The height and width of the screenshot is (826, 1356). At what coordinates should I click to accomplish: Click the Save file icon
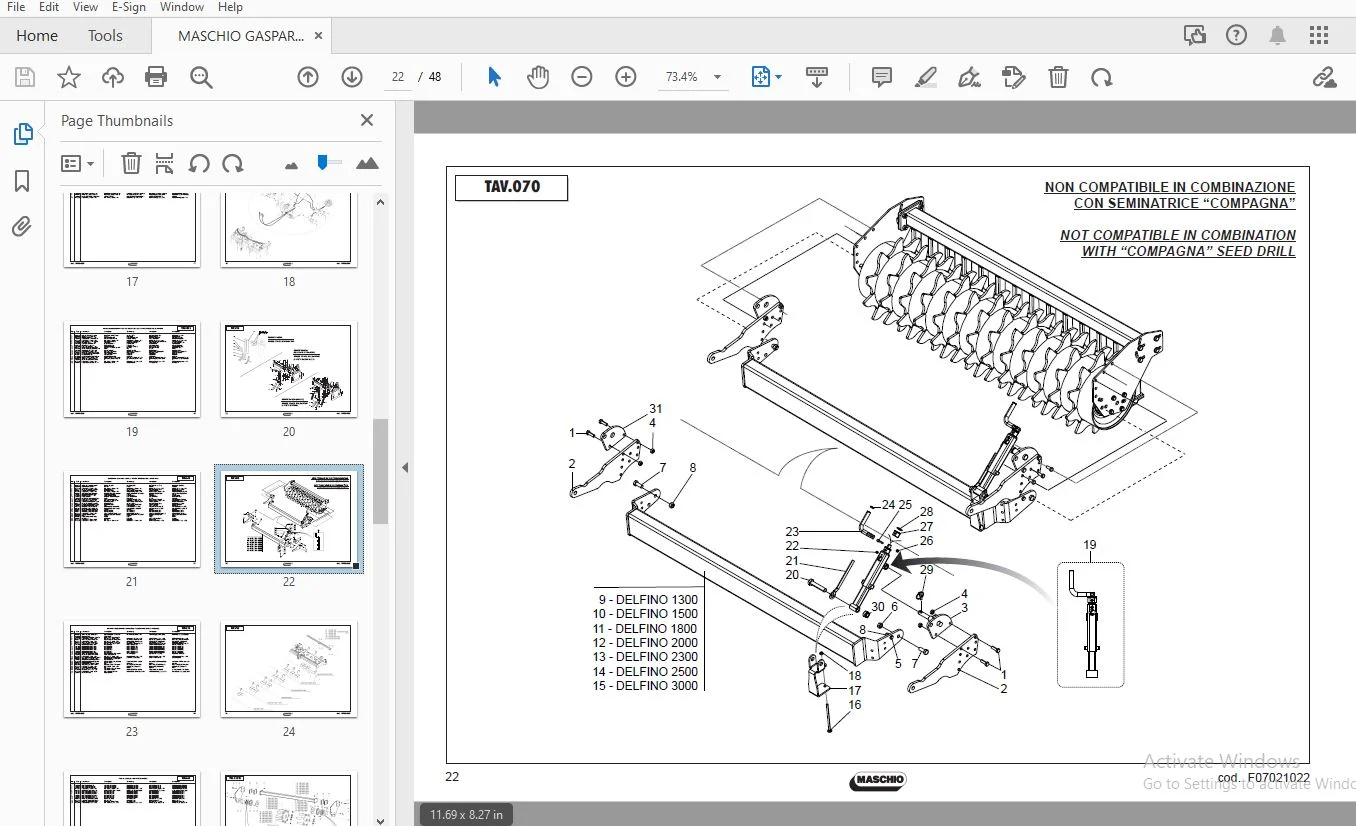click(25, 77)
